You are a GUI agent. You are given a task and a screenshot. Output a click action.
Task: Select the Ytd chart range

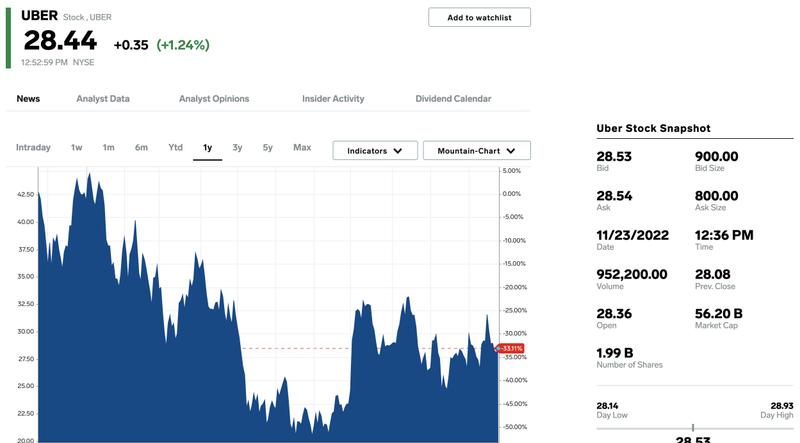[176, 147]
